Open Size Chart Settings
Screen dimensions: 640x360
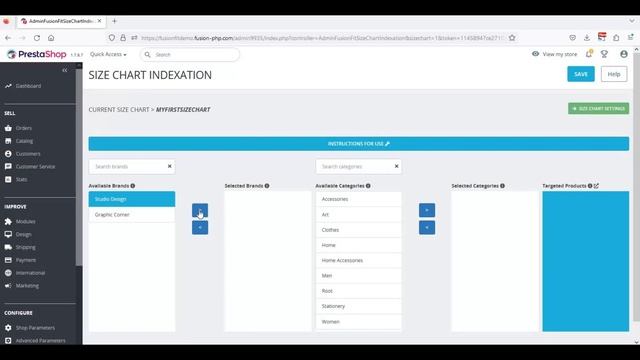click(x=598, y=109)
